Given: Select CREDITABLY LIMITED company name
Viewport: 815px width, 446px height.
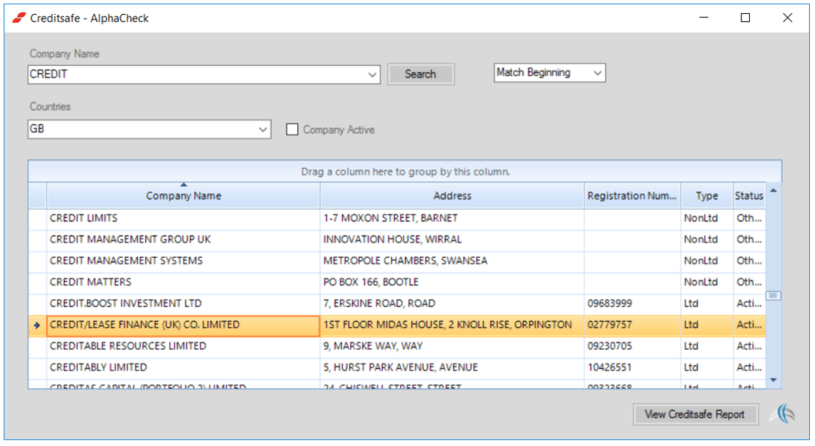Looking at the screenshot, I should tap(98, 368).
